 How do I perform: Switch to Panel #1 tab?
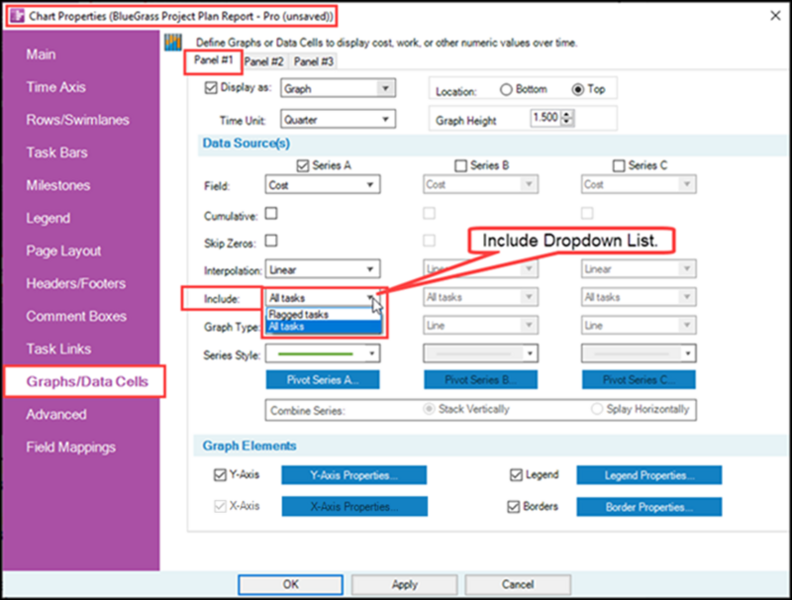pos(213,61)
